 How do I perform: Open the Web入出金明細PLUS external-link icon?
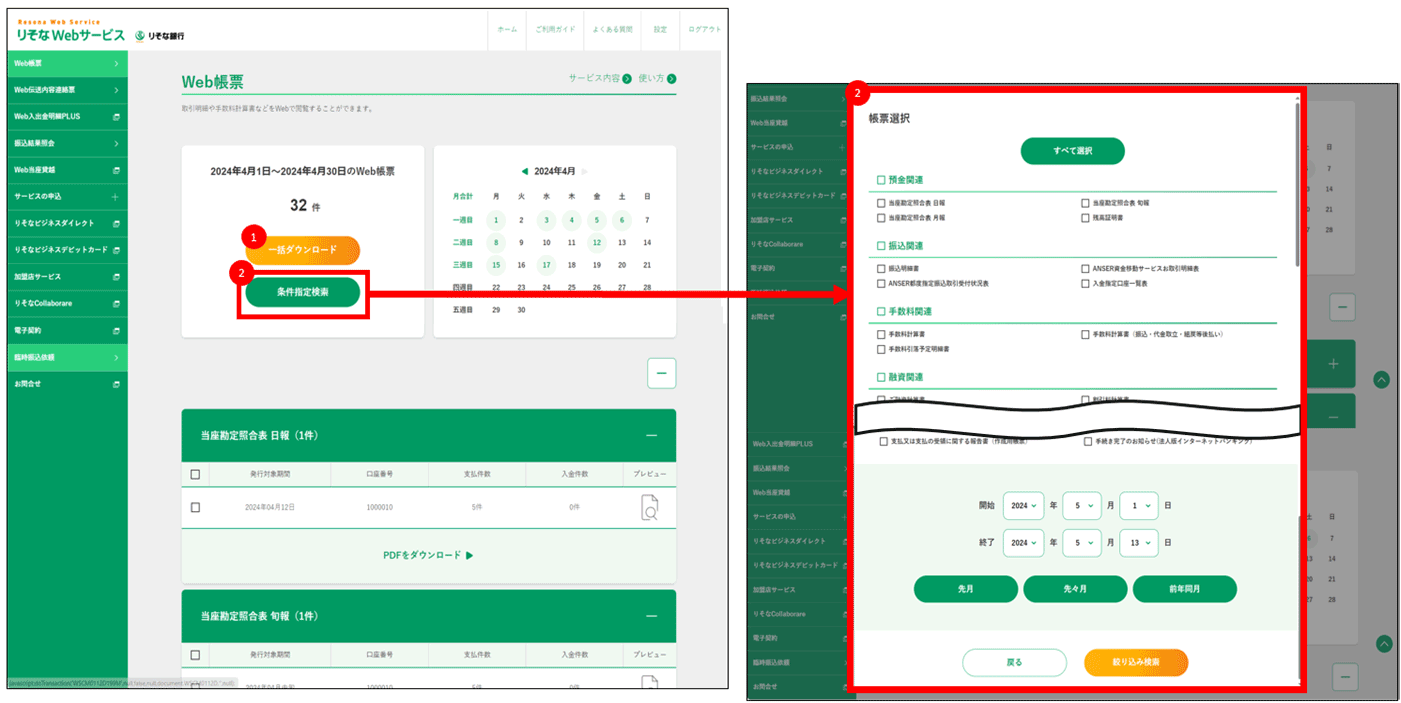click(117, 116)
